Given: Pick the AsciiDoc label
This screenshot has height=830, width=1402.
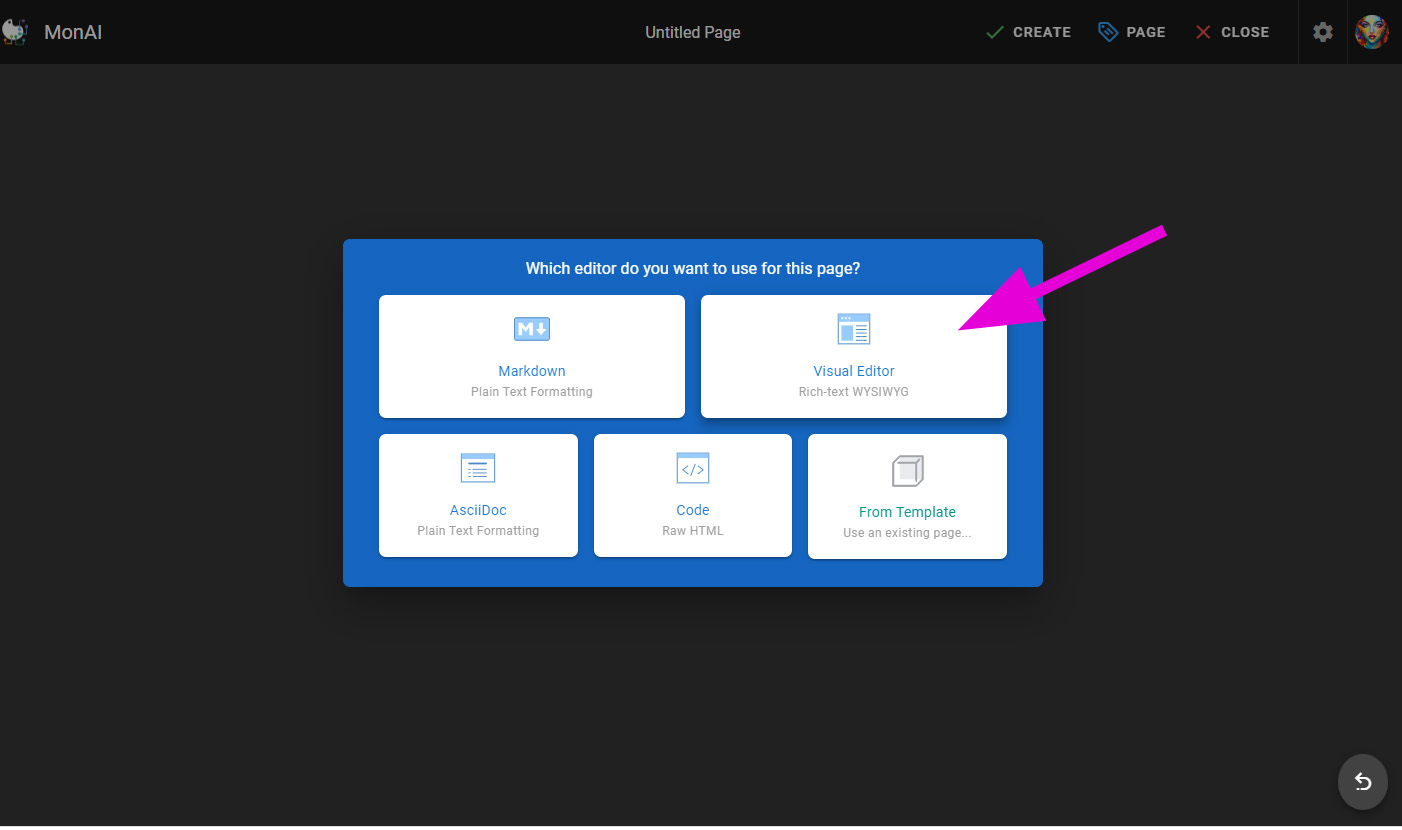Looking at the screenshot, I should coord(478,510).
